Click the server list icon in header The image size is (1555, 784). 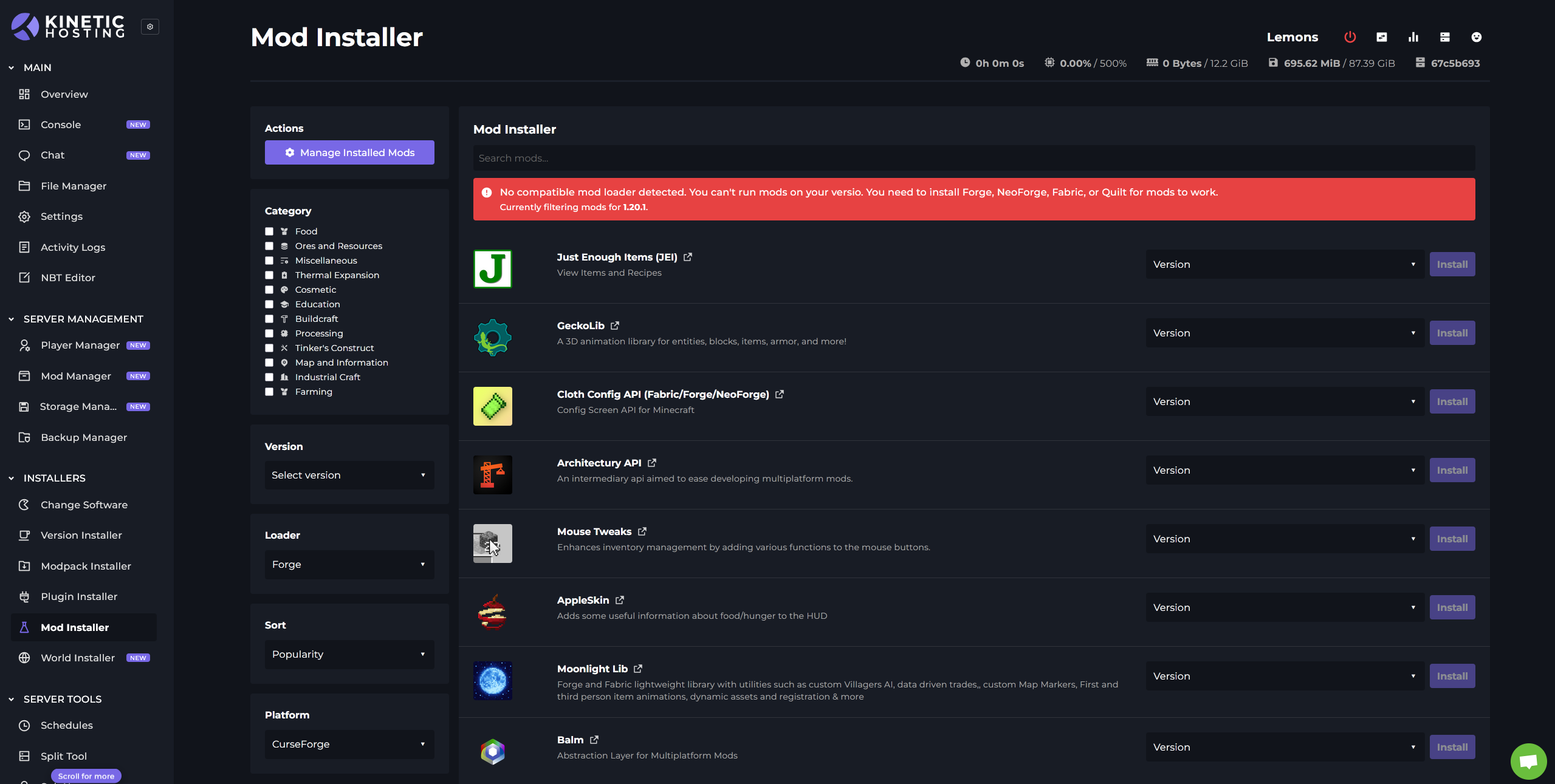[1444, 37]
